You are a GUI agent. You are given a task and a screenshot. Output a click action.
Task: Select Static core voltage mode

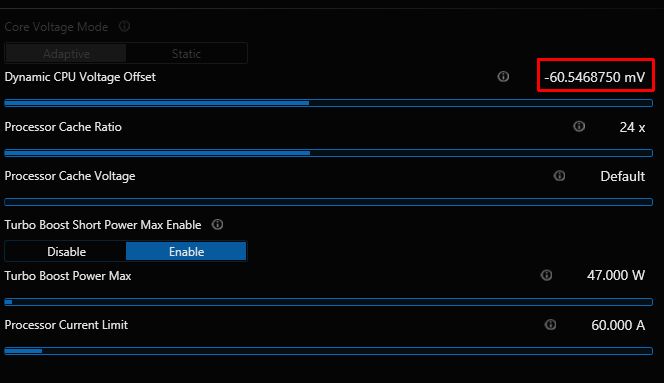pos(186,54)
